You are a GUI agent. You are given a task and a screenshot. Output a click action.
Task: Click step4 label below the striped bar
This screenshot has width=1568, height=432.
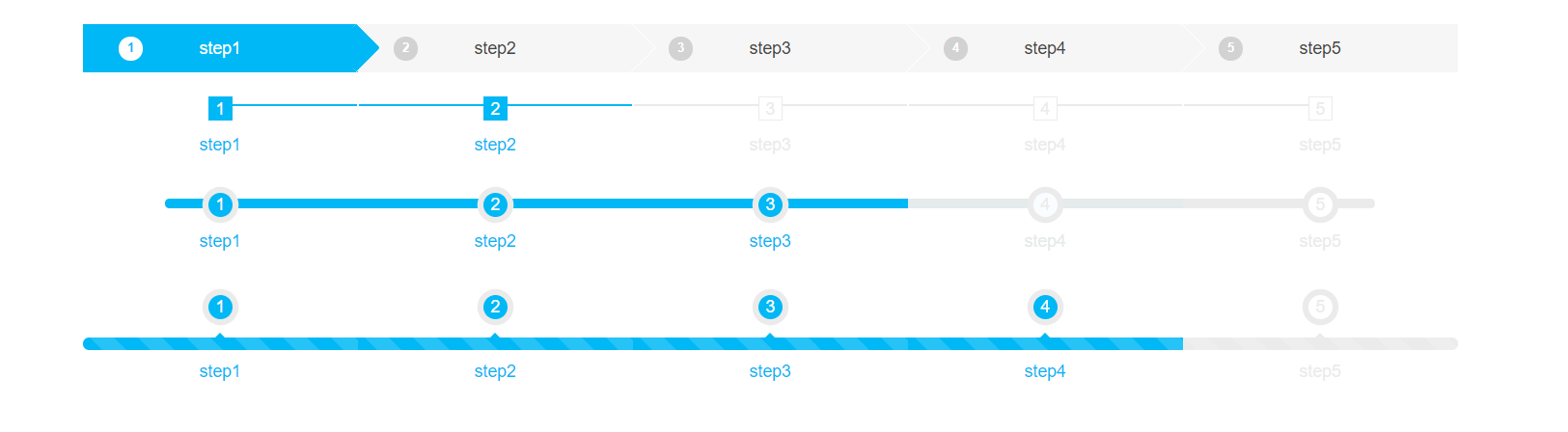click(1045, 371)
